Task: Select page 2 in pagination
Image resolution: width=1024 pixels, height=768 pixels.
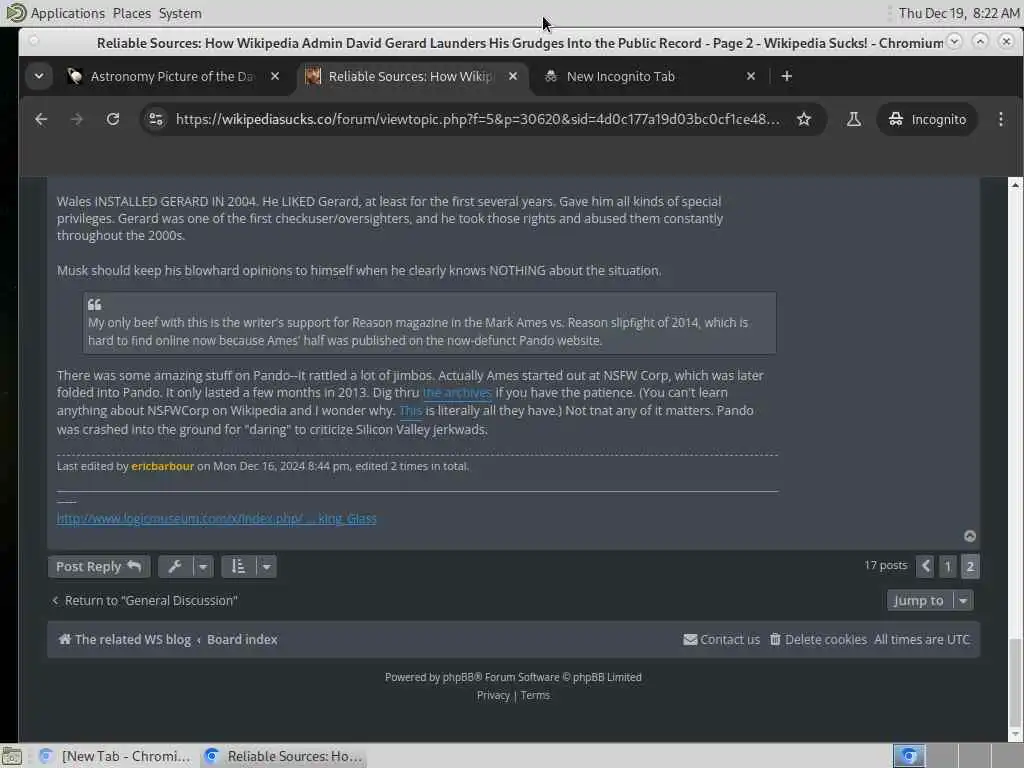Action: pyautogui.click(x=970, y=566)
